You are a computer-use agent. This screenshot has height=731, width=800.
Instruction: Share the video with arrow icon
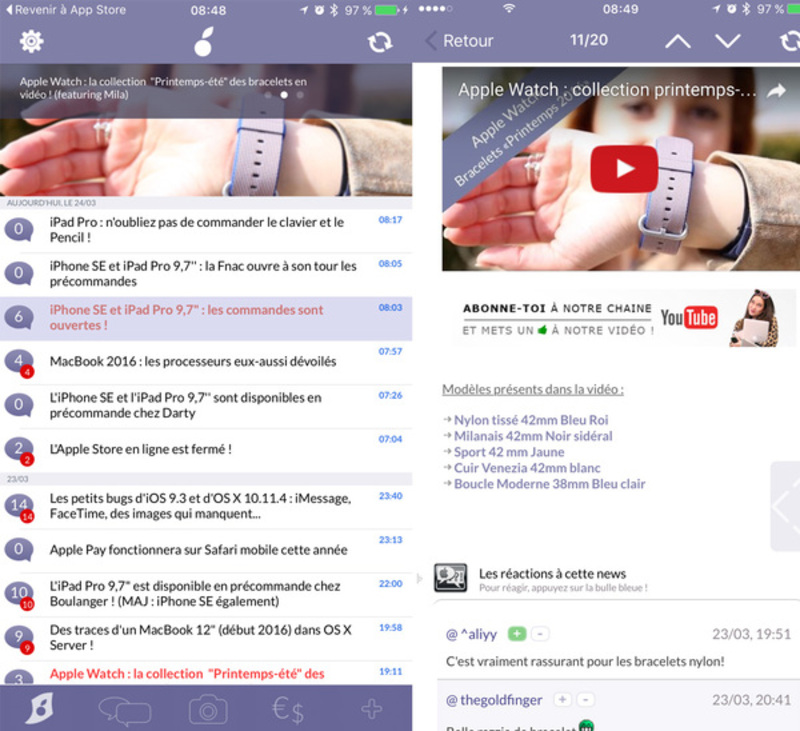point(777,91)
